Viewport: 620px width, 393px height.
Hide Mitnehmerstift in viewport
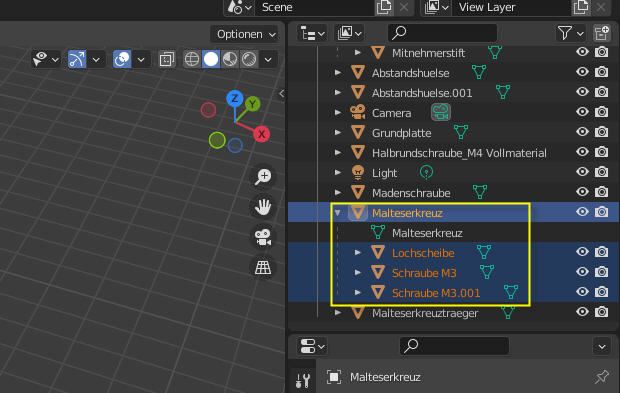coord(582,52)
